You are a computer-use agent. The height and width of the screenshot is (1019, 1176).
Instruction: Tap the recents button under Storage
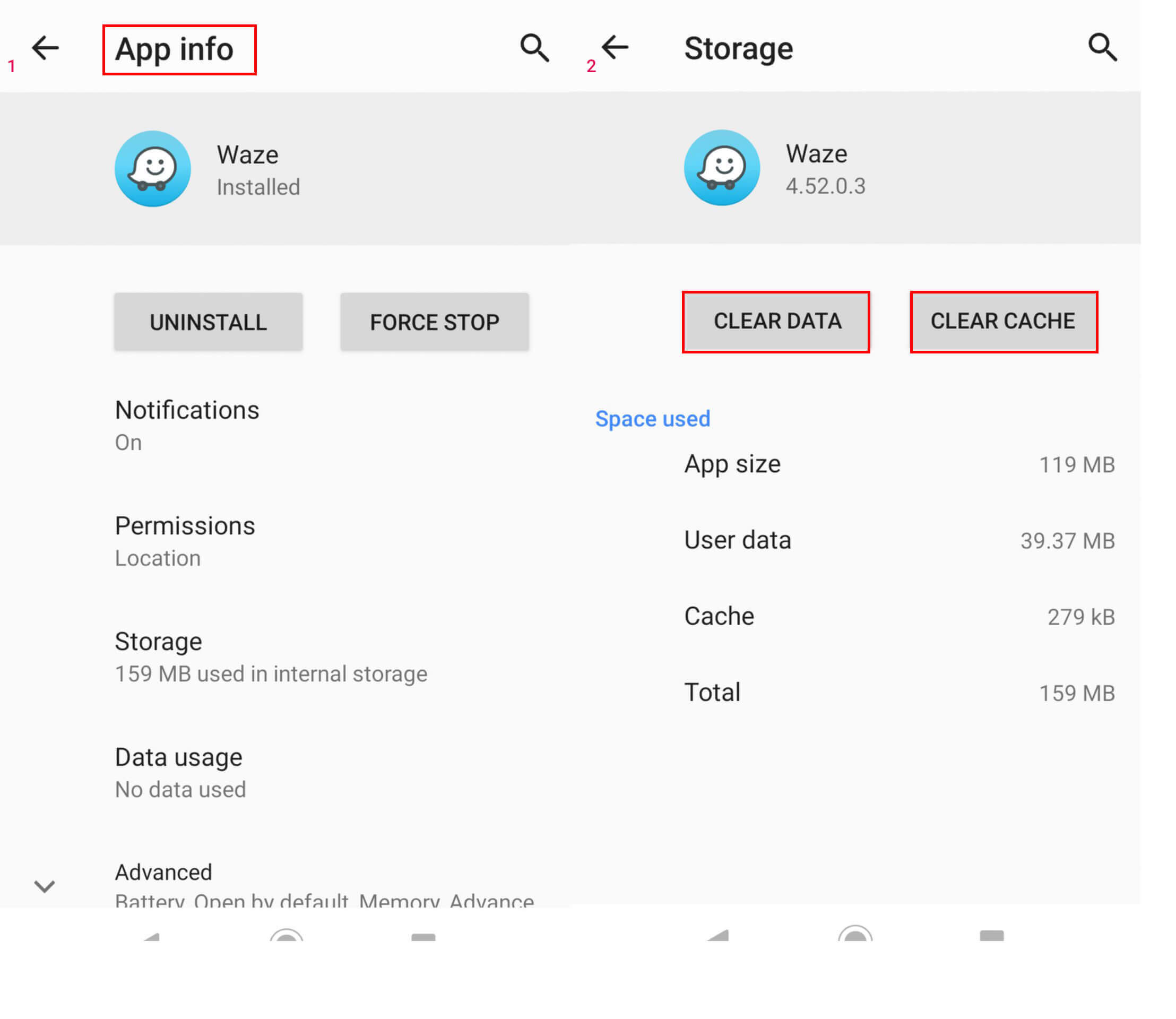(992, 935)
